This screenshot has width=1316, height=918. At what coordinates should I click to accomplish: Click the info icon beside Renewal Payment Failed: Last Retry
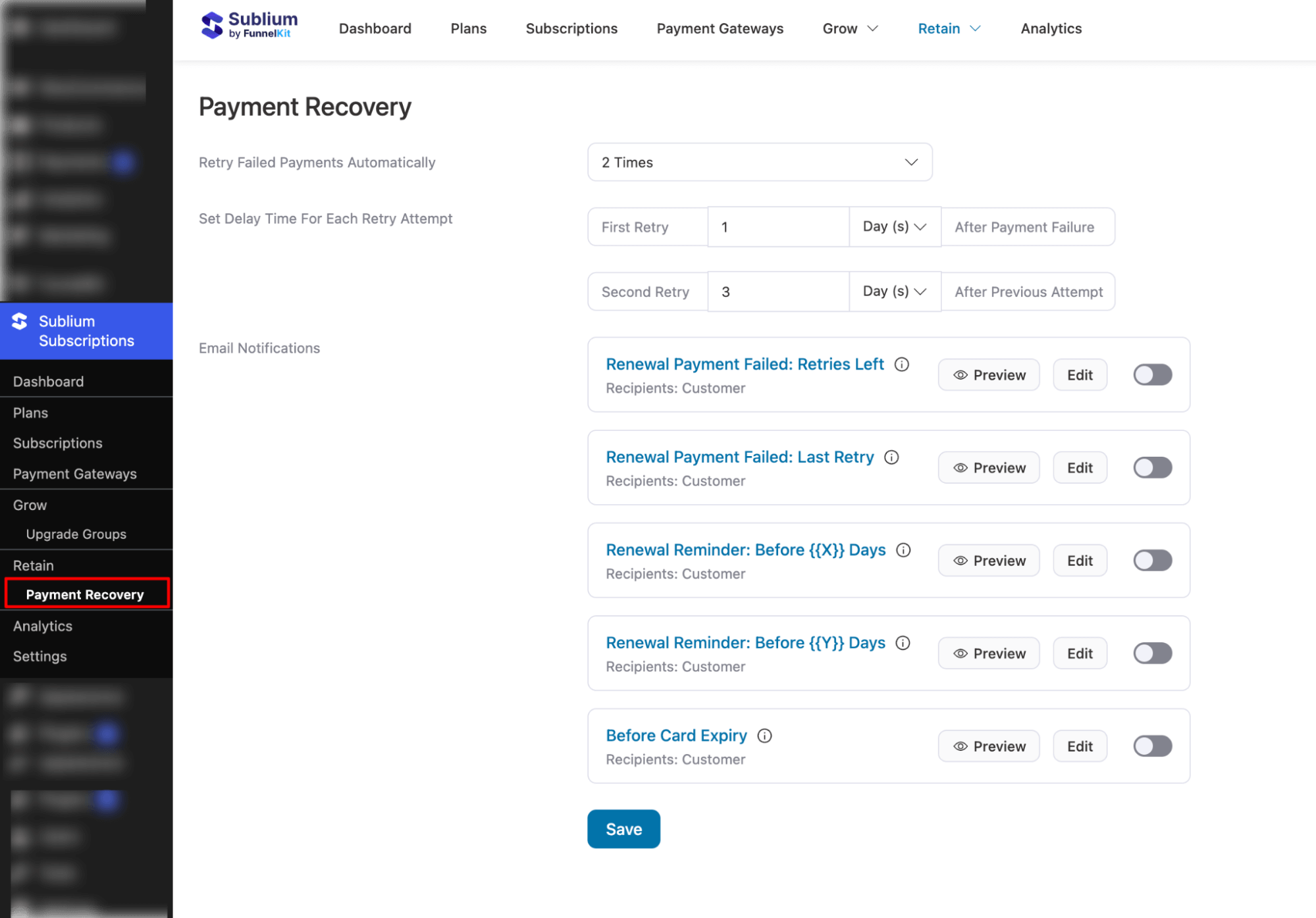(x=891, y=457)
